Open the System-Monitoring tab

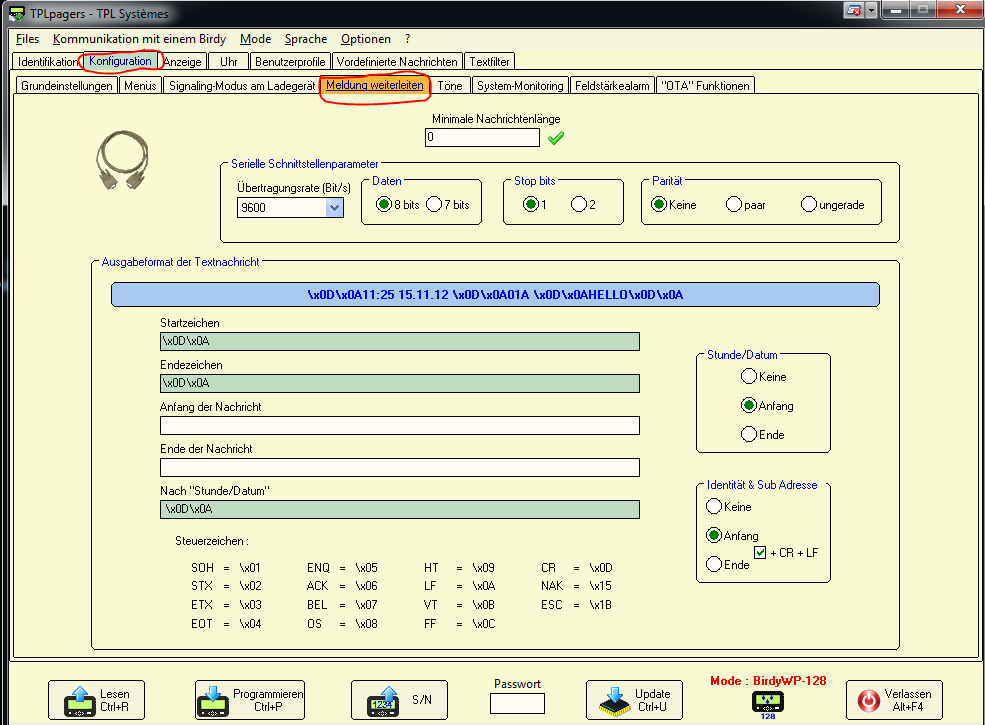519,86
